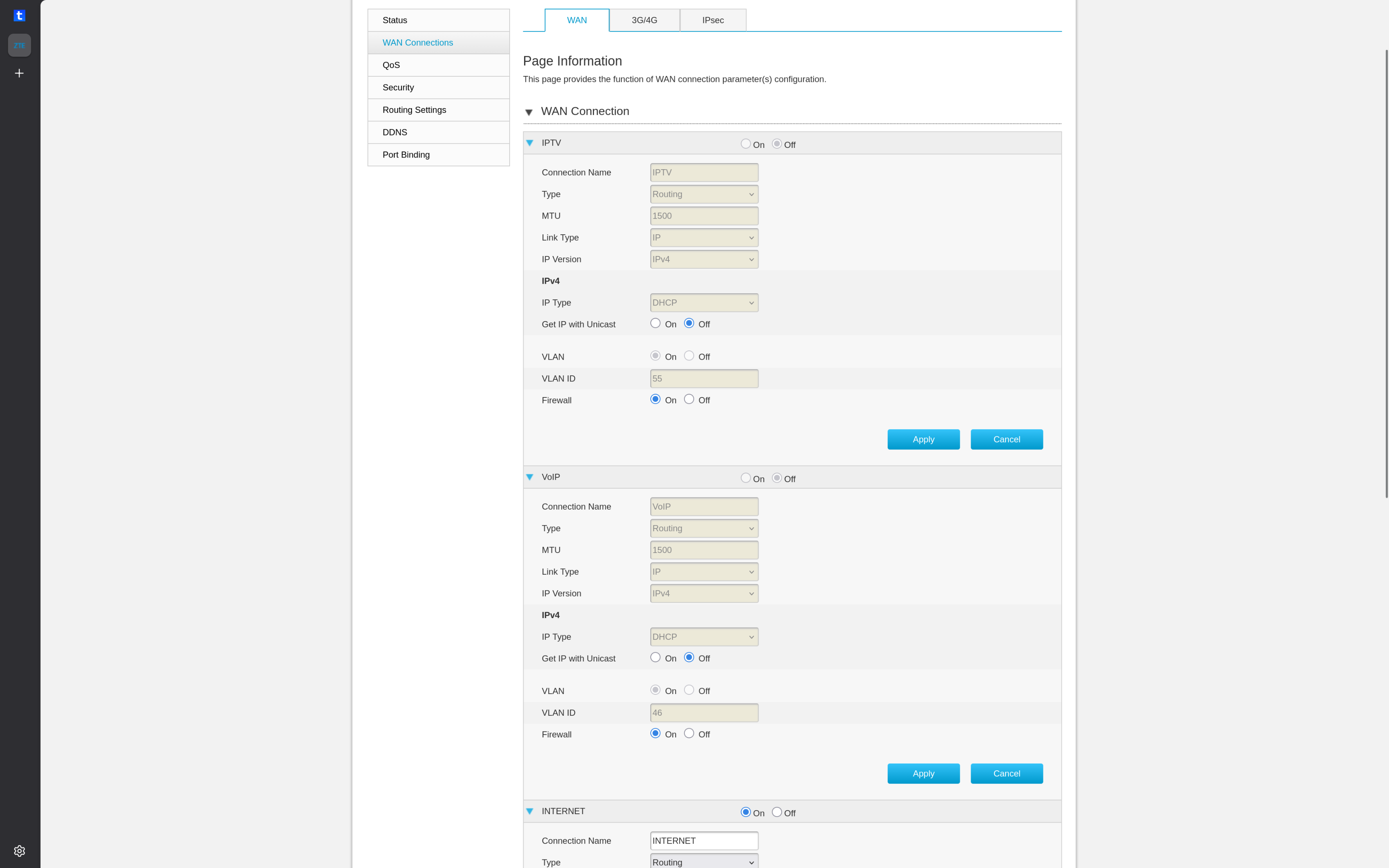Image resolution: width=1389 pixels, height=868 pixels.
Task: Add new item with plus icon
Action: [20, 74]
